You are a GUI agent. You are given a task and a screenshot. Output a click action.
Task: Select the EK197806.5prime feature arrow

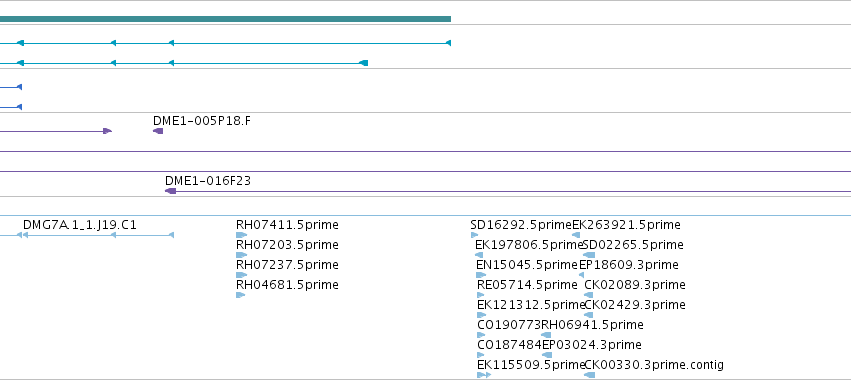[479, 255]
